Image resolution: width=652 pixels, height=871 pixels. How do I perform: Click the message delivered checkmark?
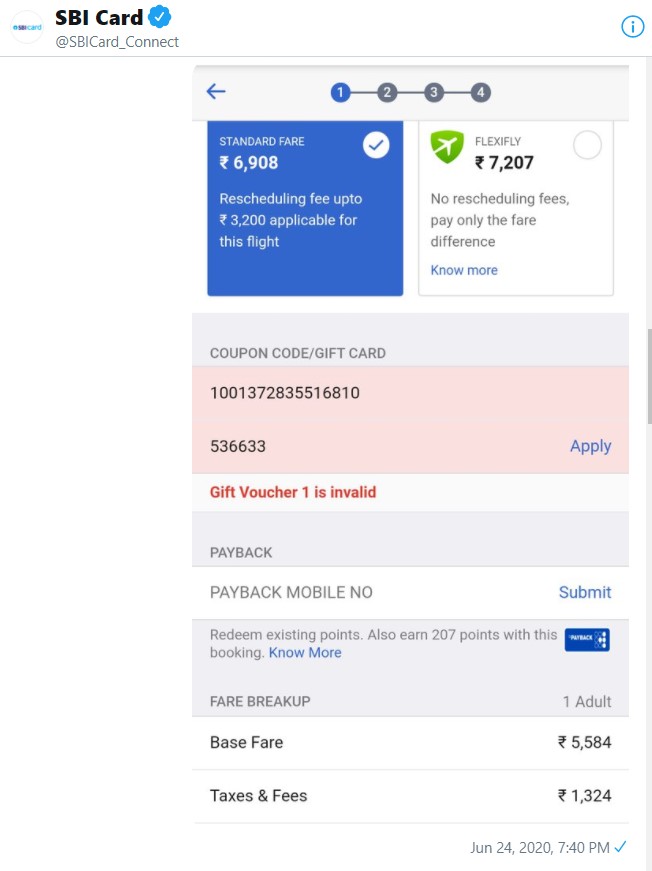point(621,847)
